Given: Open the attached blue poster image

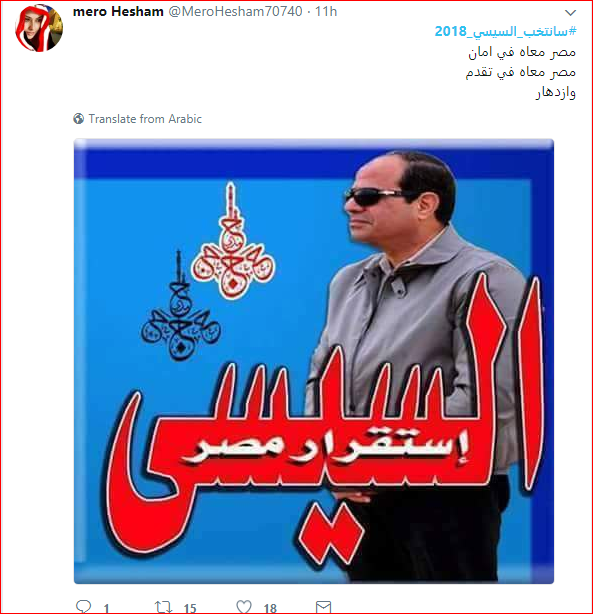Looking at the screenshot, I should [x=314, y=361].
